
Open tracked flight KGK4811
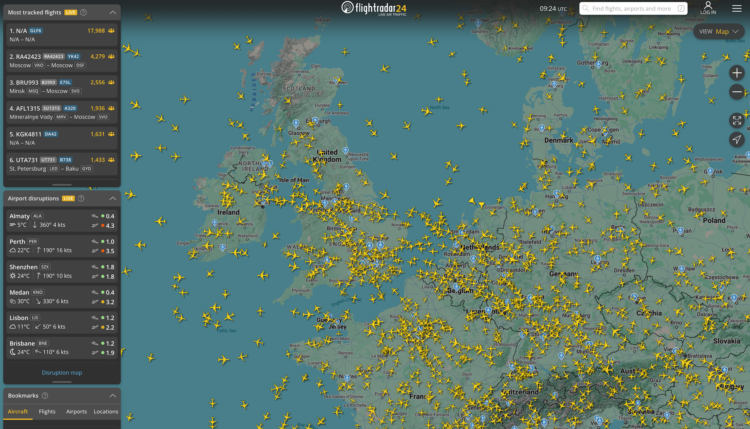tap(62, 138)
